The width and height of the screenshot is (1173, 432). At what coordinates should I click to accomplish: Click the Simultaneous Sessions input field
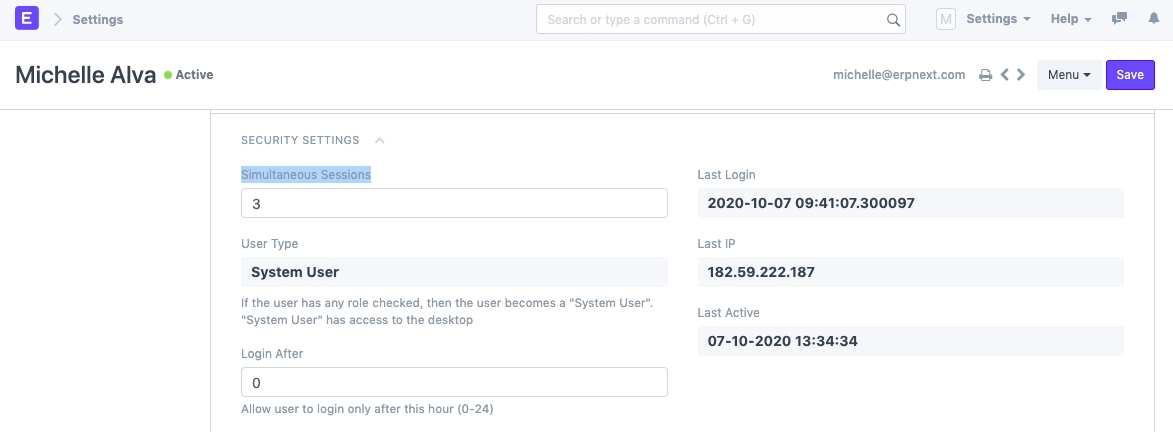(454, 203)
